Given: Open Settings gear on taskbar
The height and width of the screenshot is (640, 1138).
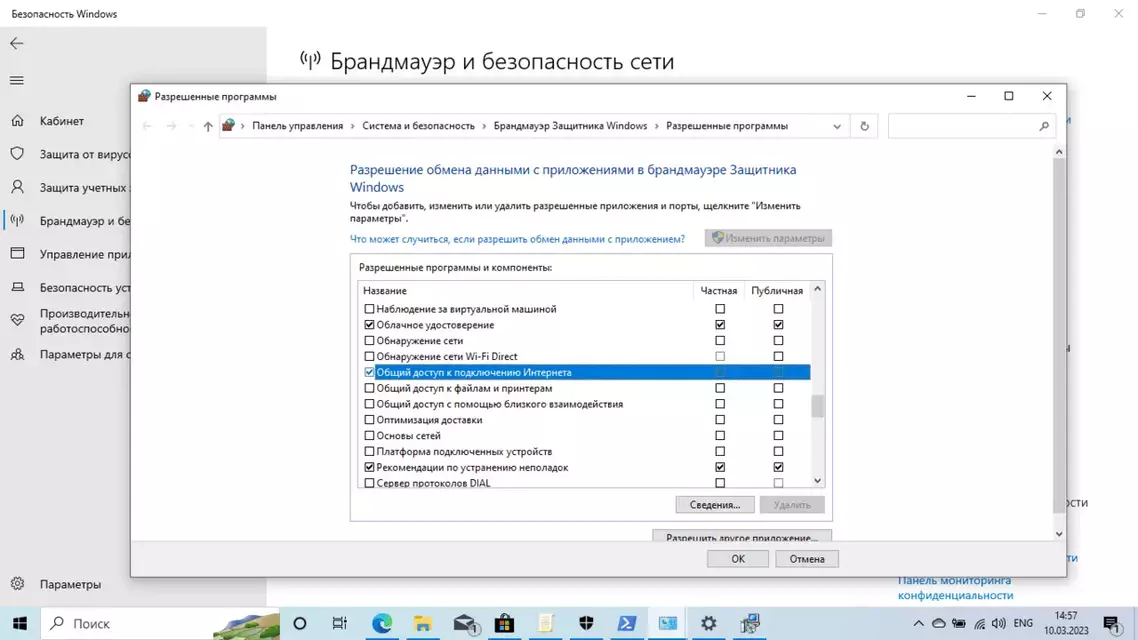Looking at the screenshot, I should (x=708, y=623).
